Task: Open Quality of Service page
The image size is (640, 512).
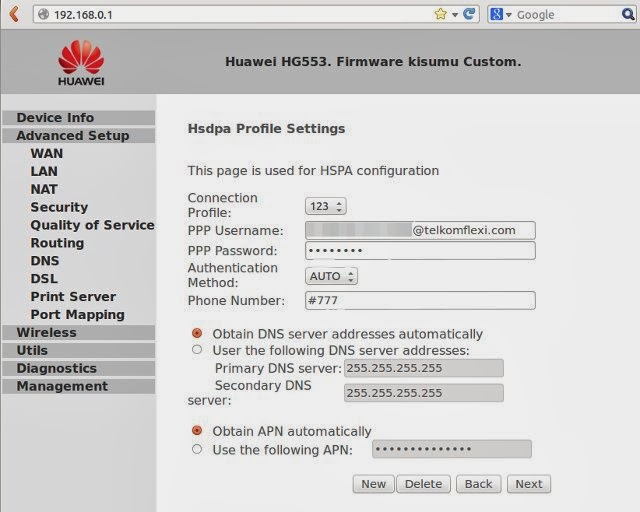Action: 92,225
